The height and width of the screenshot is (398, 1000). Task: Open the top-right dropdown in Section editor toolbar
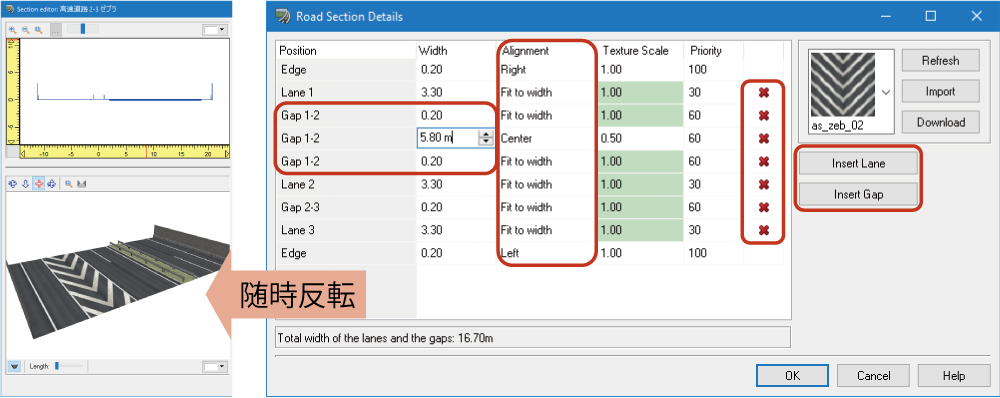(x=214, y=29)
